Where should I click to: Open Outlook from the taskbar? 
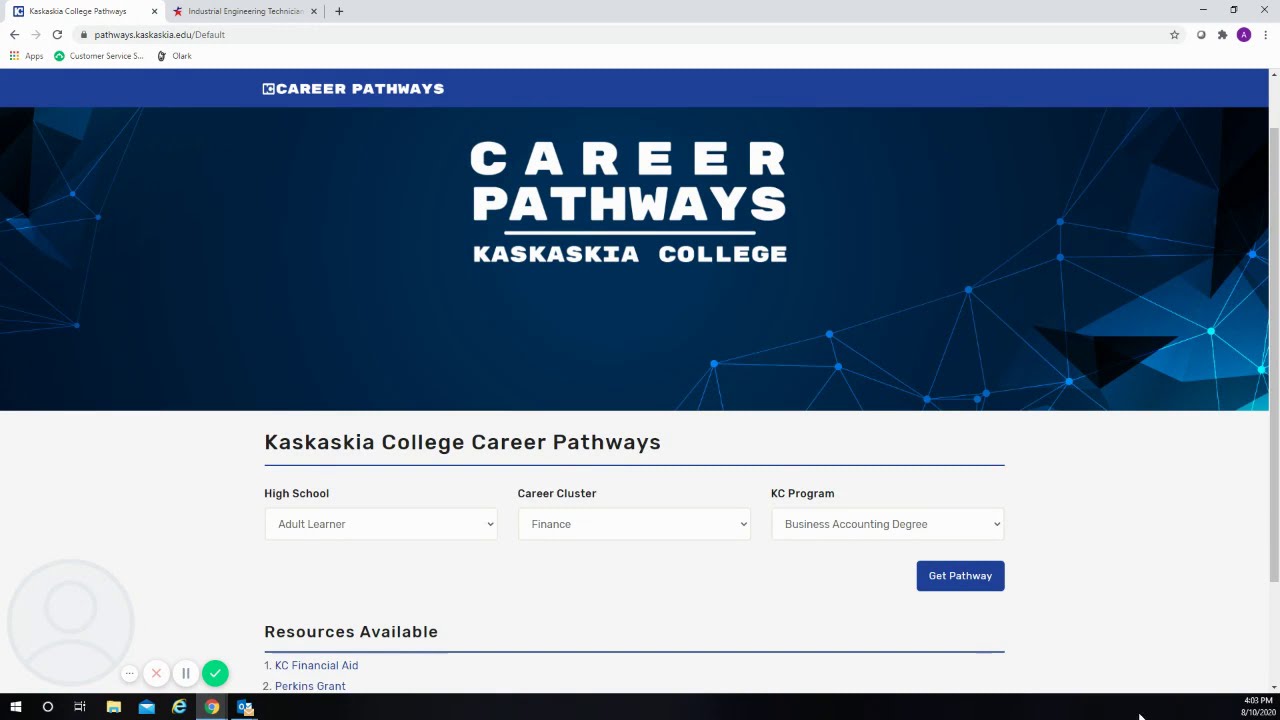245,707
